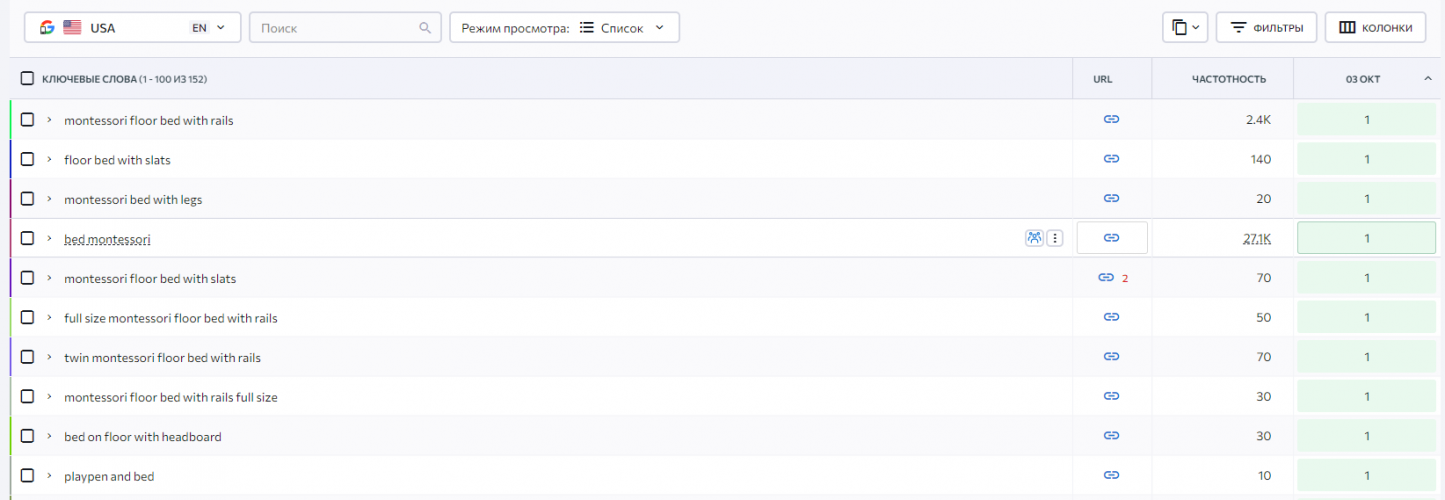This screenshot has height=500, width=1445.
Task: Open URL link icon for 'bed montessori'
Action: tap(1111, 238)
